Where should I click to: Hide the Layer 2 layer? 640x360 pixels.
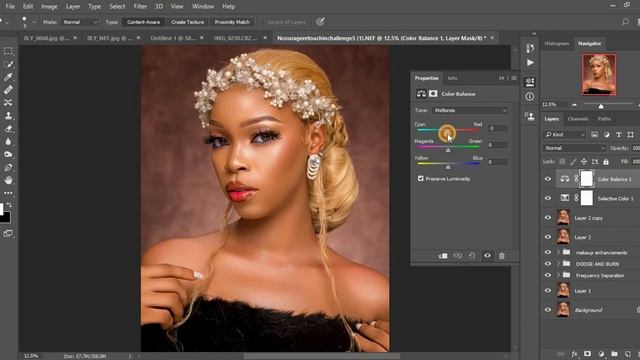pos(548,237)
